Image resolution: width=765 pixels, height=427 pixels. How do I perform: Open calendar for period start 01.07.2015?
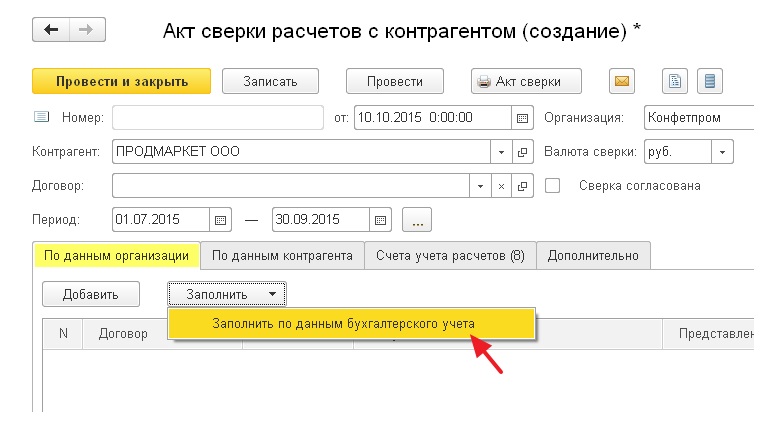point(221,220)
